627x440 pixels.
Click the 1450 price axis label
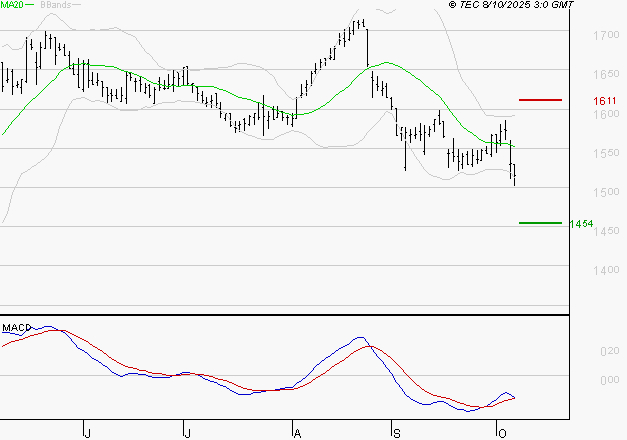[x=606, y=231]
